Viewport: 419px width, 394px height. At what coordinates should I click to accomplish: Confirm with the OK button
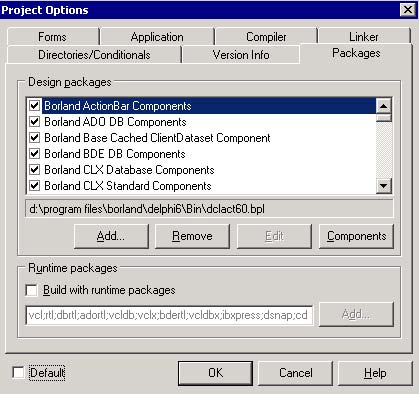[x=215, y=373]
